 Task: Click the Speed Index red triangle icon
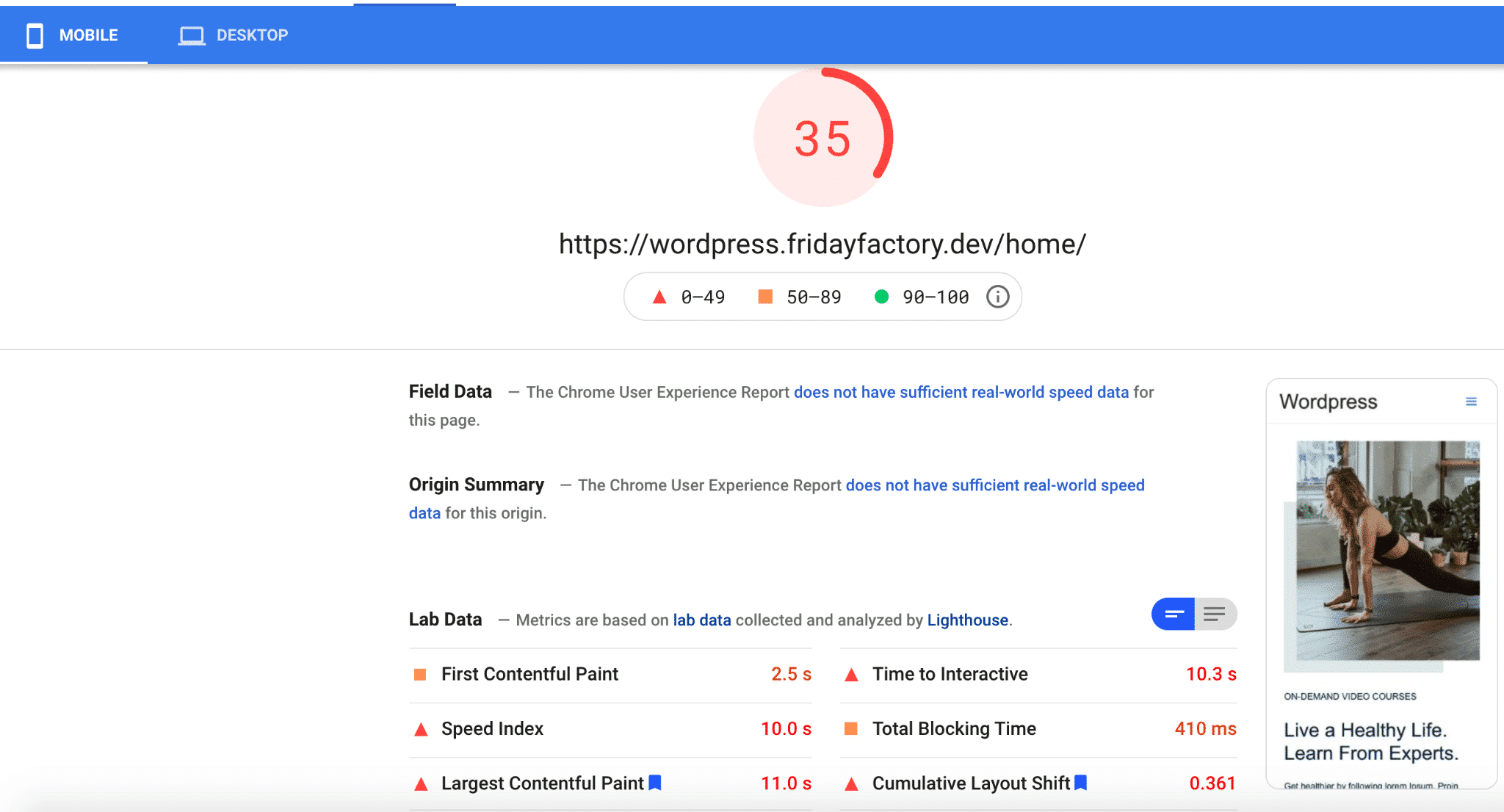click(x=421, y=729)
